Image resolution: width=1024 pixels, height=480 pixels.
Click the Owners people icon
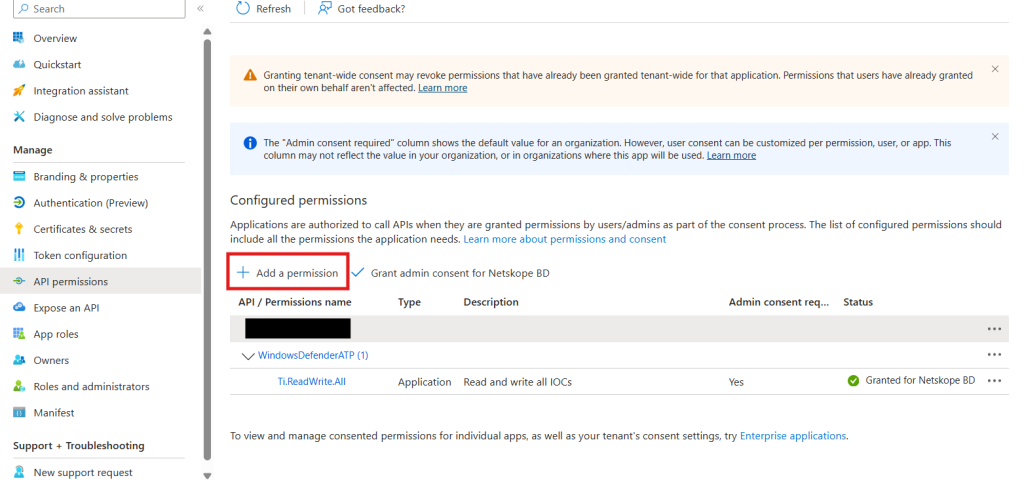(x=19, y=360)
